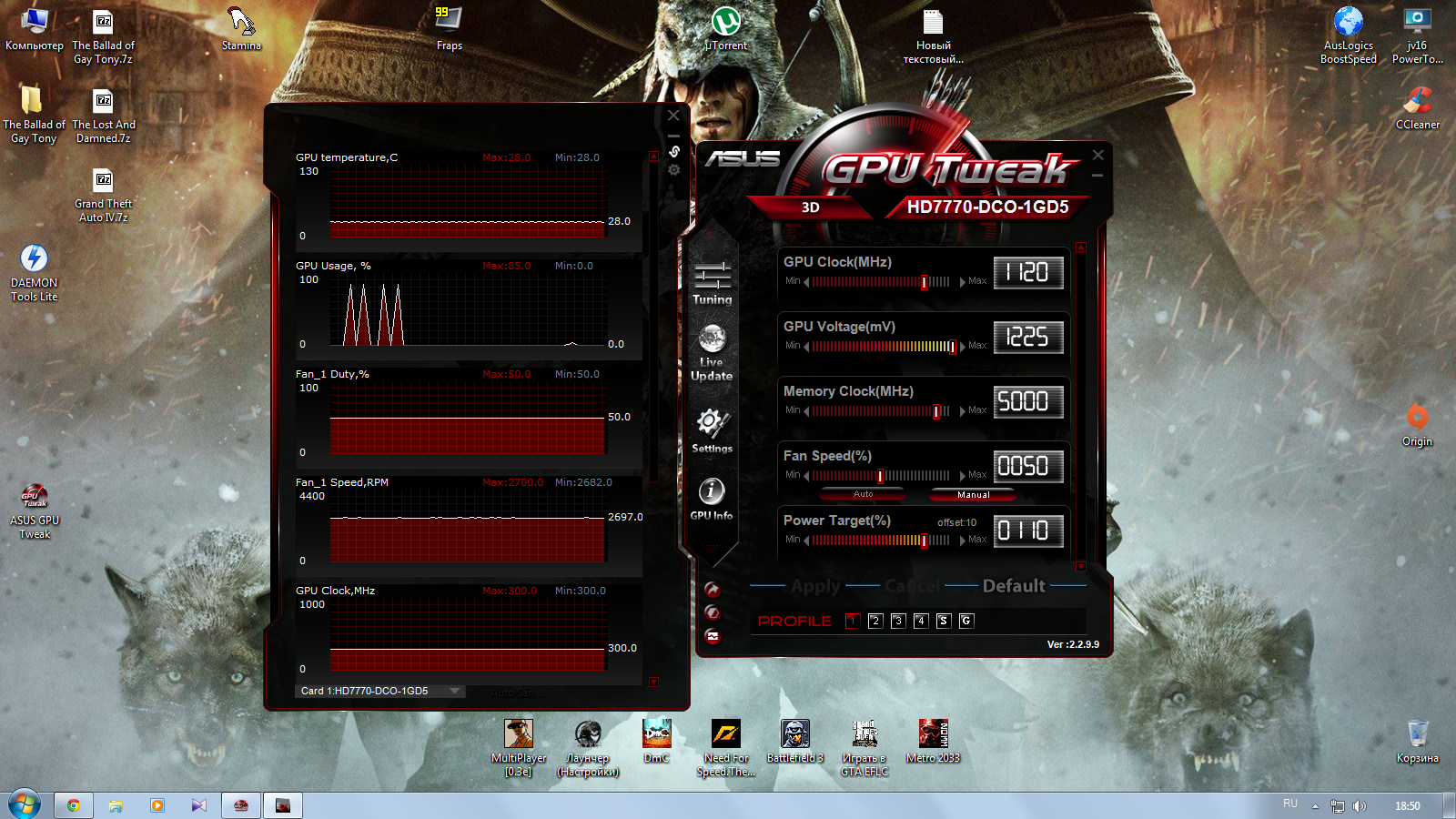1456x819 pixels.
Task: Click the Memory Clock value field 5000
Action: coord(1028,401)
